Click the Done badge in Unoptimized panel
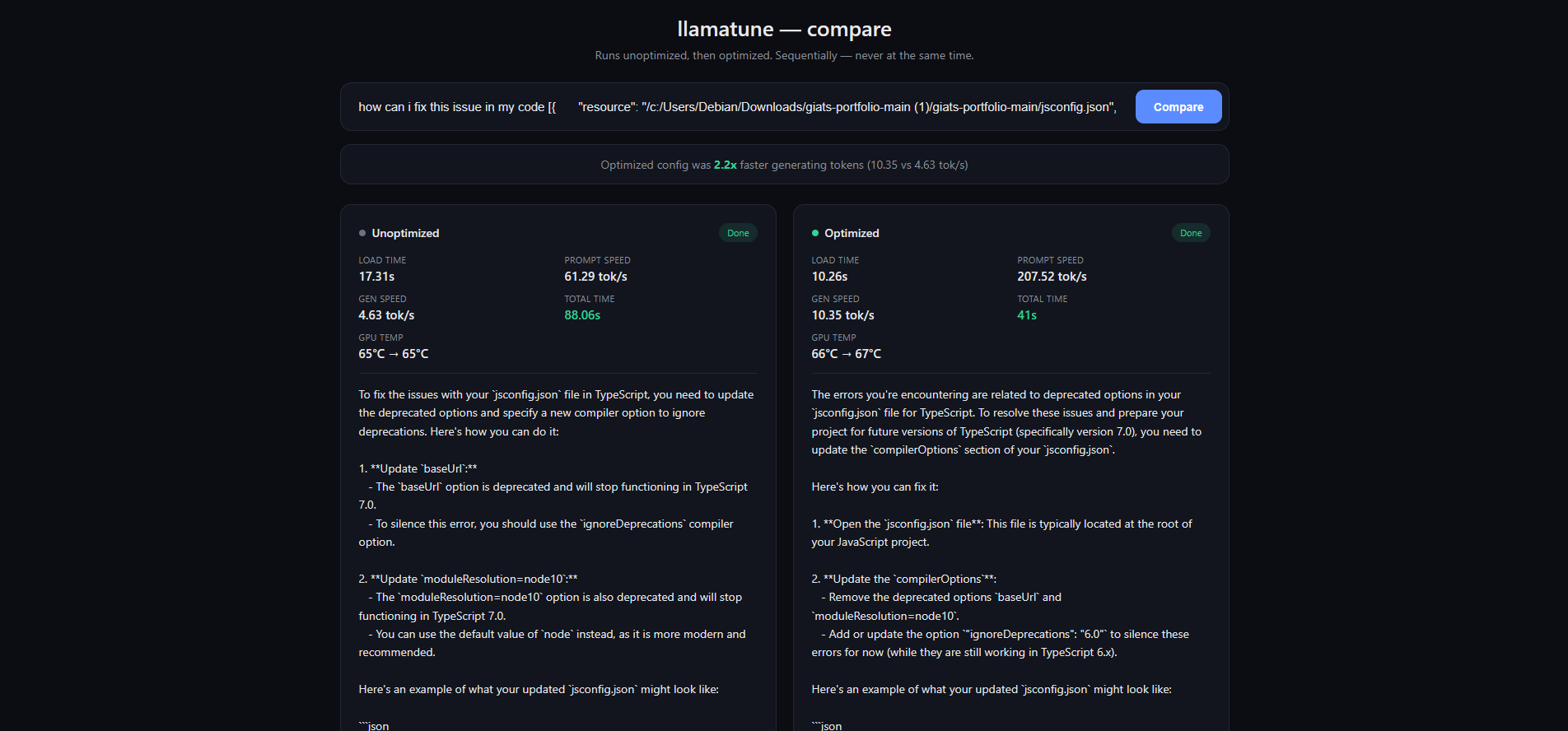This screenshot has width=1568, height=731. [738, 233]
